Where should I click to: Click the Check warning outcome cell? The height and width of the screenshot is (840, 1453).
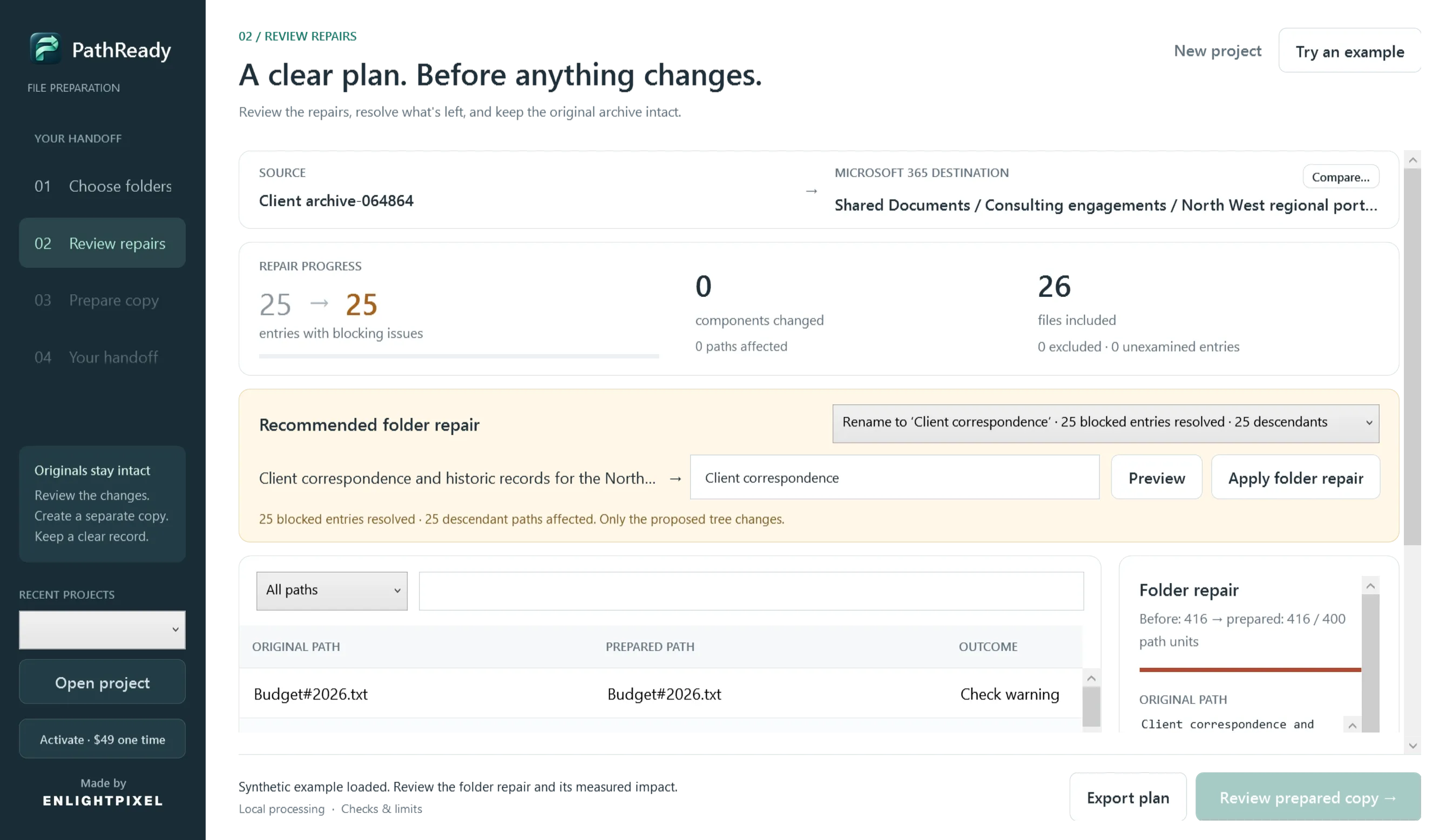pos(1010,694)
